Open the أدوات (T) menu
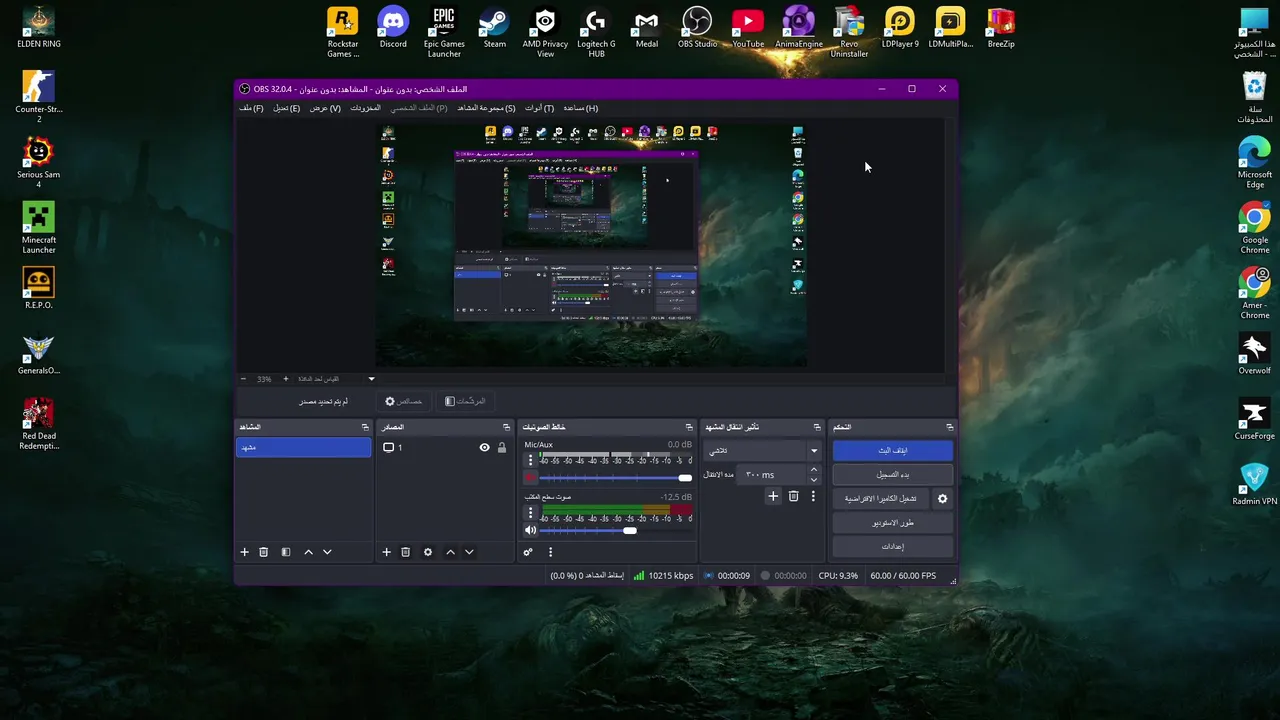 tap(540, 108)
